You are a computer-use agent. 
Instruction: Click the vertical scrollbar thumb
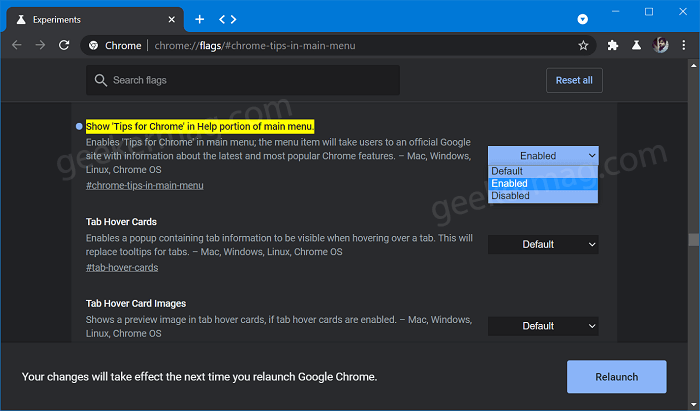coord(693,240)
